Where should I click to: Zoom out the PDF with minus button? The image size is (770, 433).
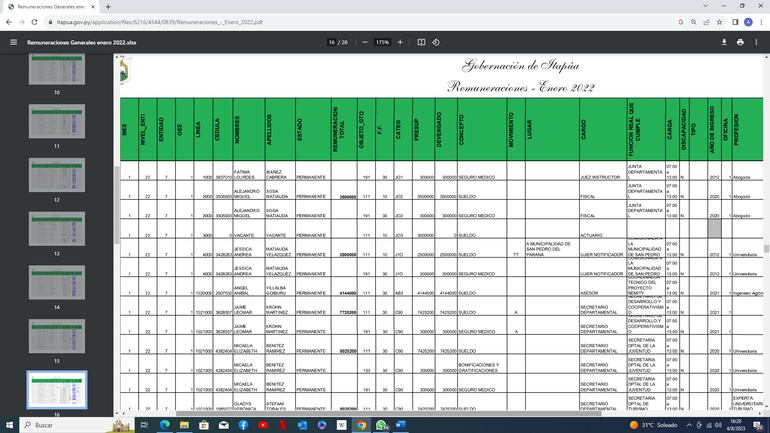pyautogui.click(x=364, y=42)
